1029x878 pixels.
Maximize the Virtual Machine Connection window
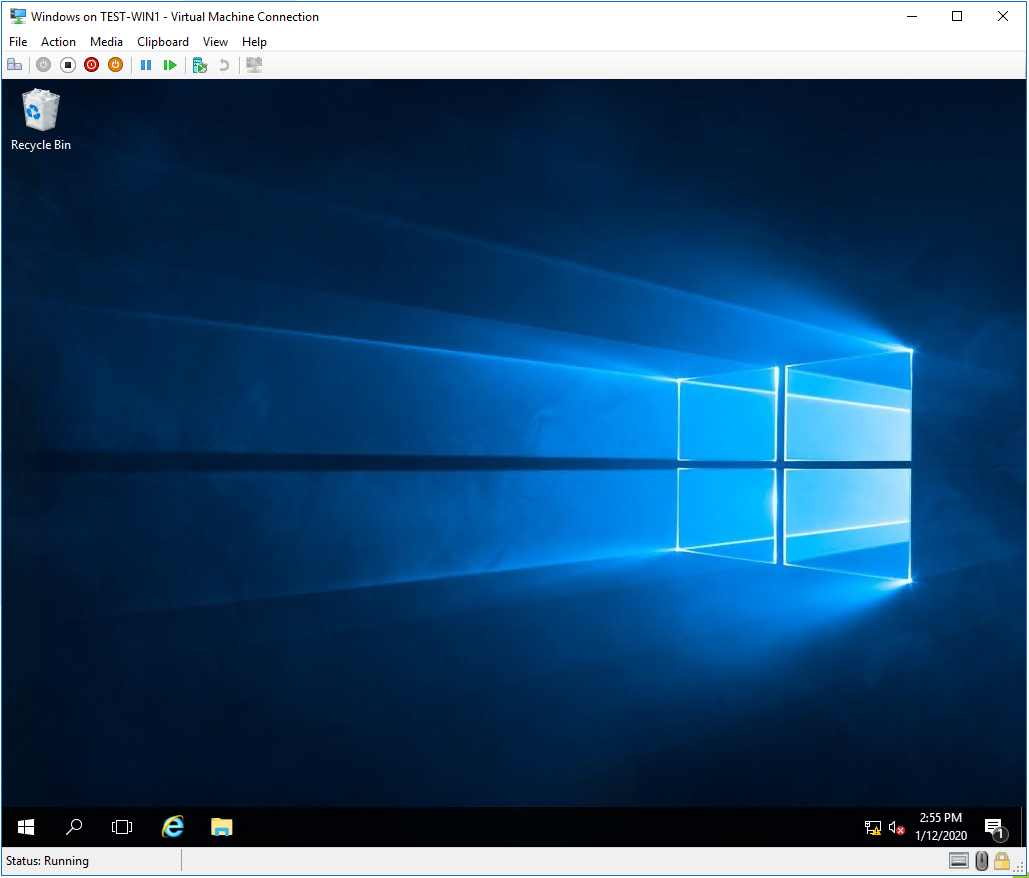pos(957,16)
